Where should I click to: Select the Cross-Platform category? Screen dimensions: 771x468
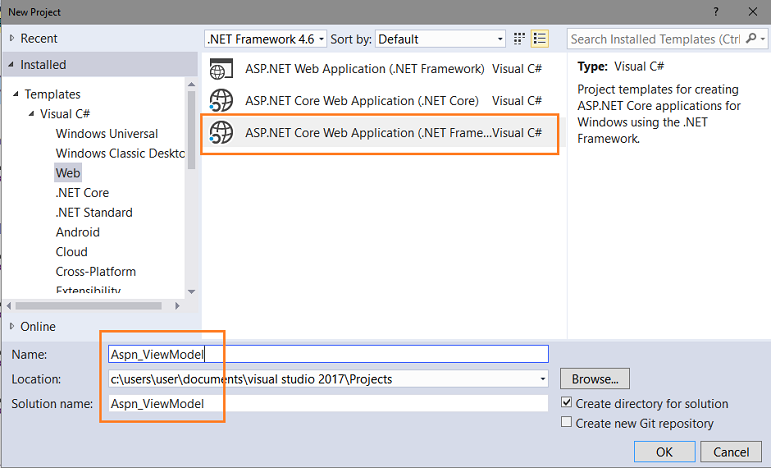pyautogui.click(x=96, y=271)
